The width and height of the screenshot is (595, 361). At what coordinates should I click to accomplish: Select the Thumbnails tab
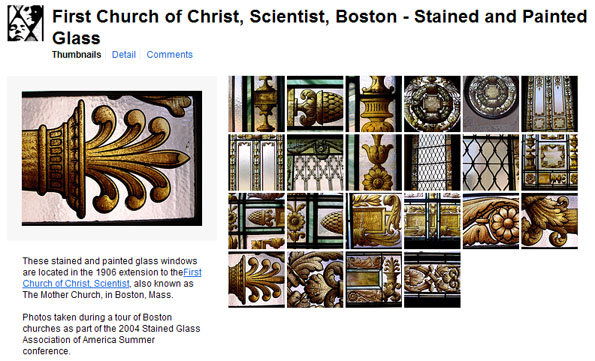pos(77,55)
